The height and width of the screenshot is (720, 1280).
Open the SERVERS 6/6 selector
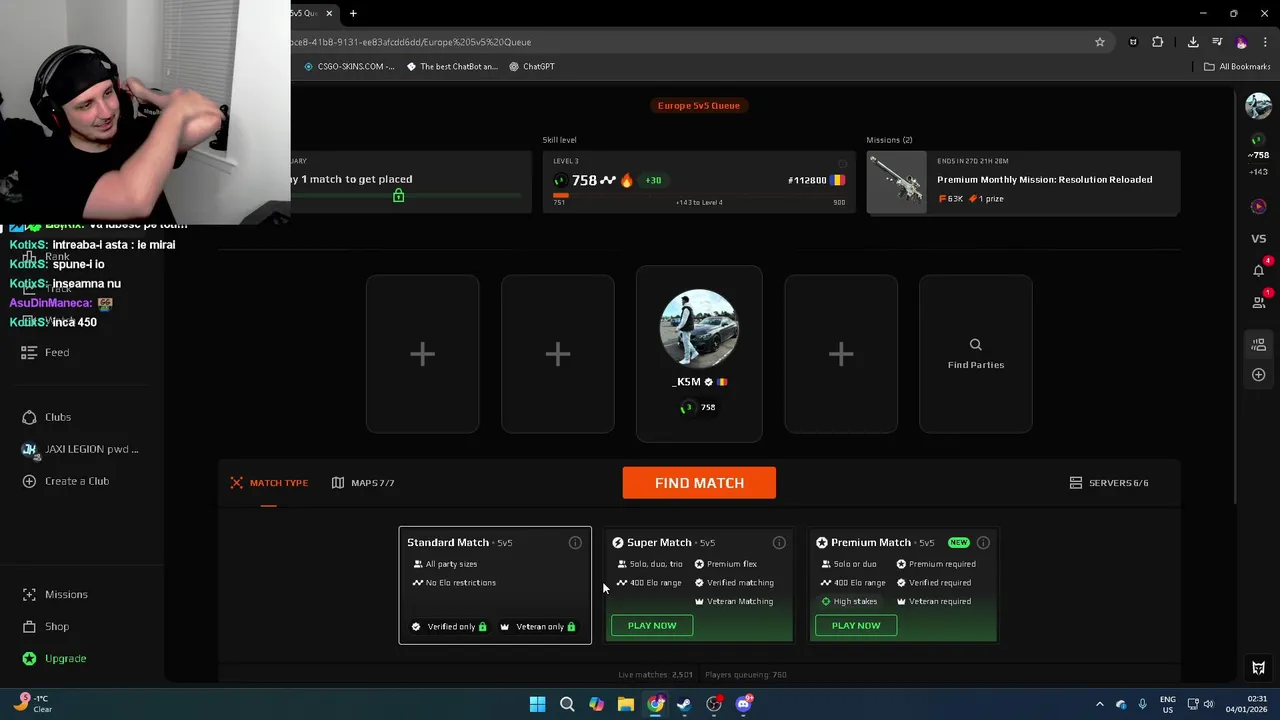pyautogui.click(x=1109, y=483)
